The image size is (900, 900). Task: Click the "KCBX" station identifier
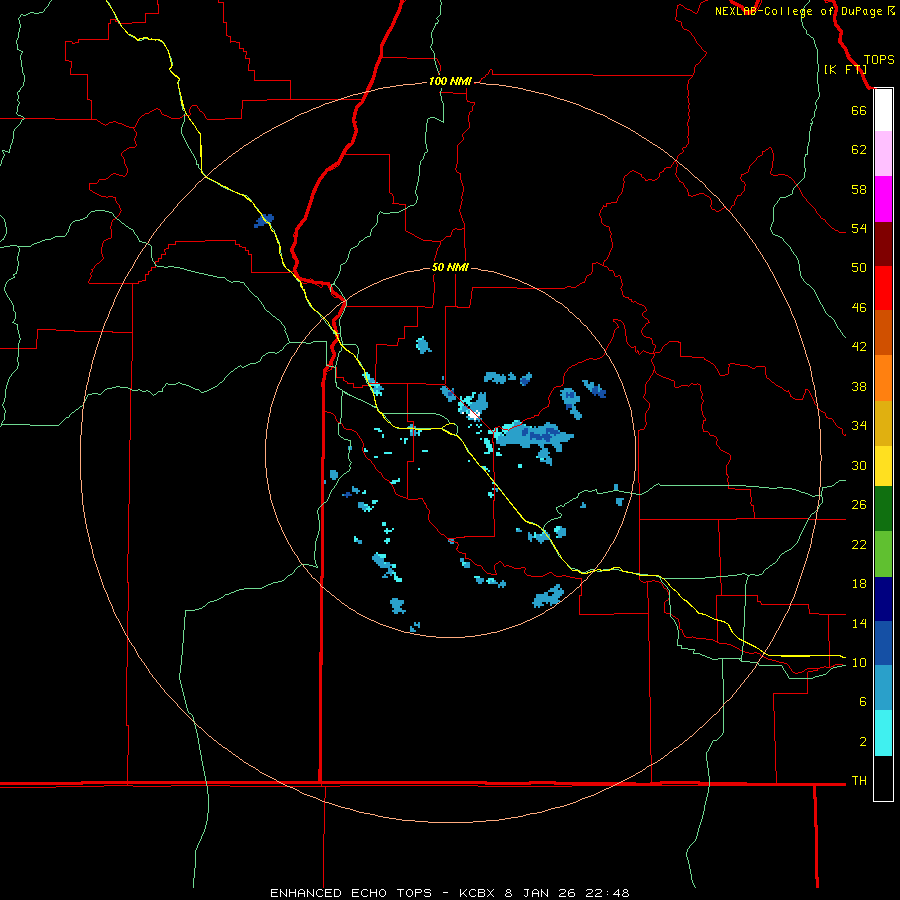[479, 893]
